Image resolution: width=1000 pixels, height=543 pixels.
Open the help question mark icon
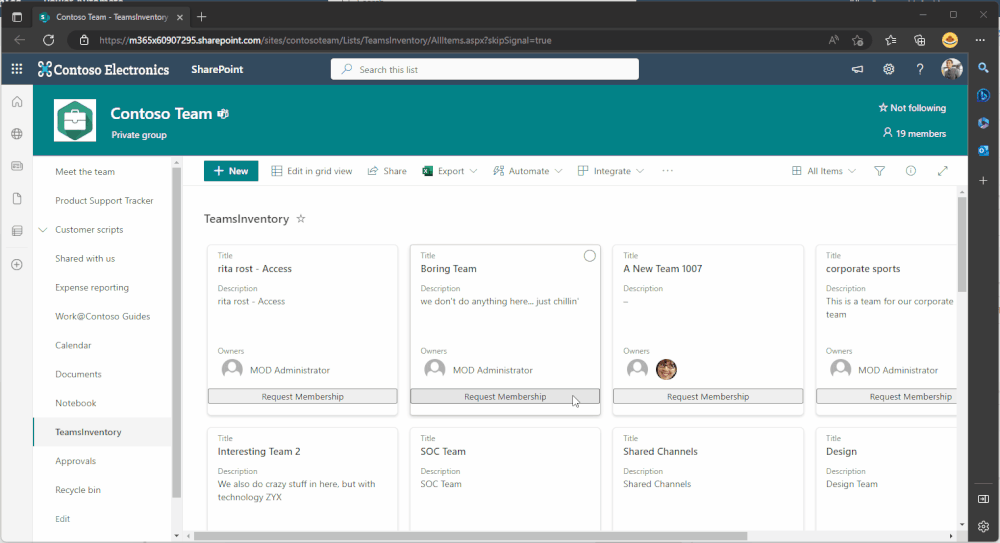[x=920, y=69]
